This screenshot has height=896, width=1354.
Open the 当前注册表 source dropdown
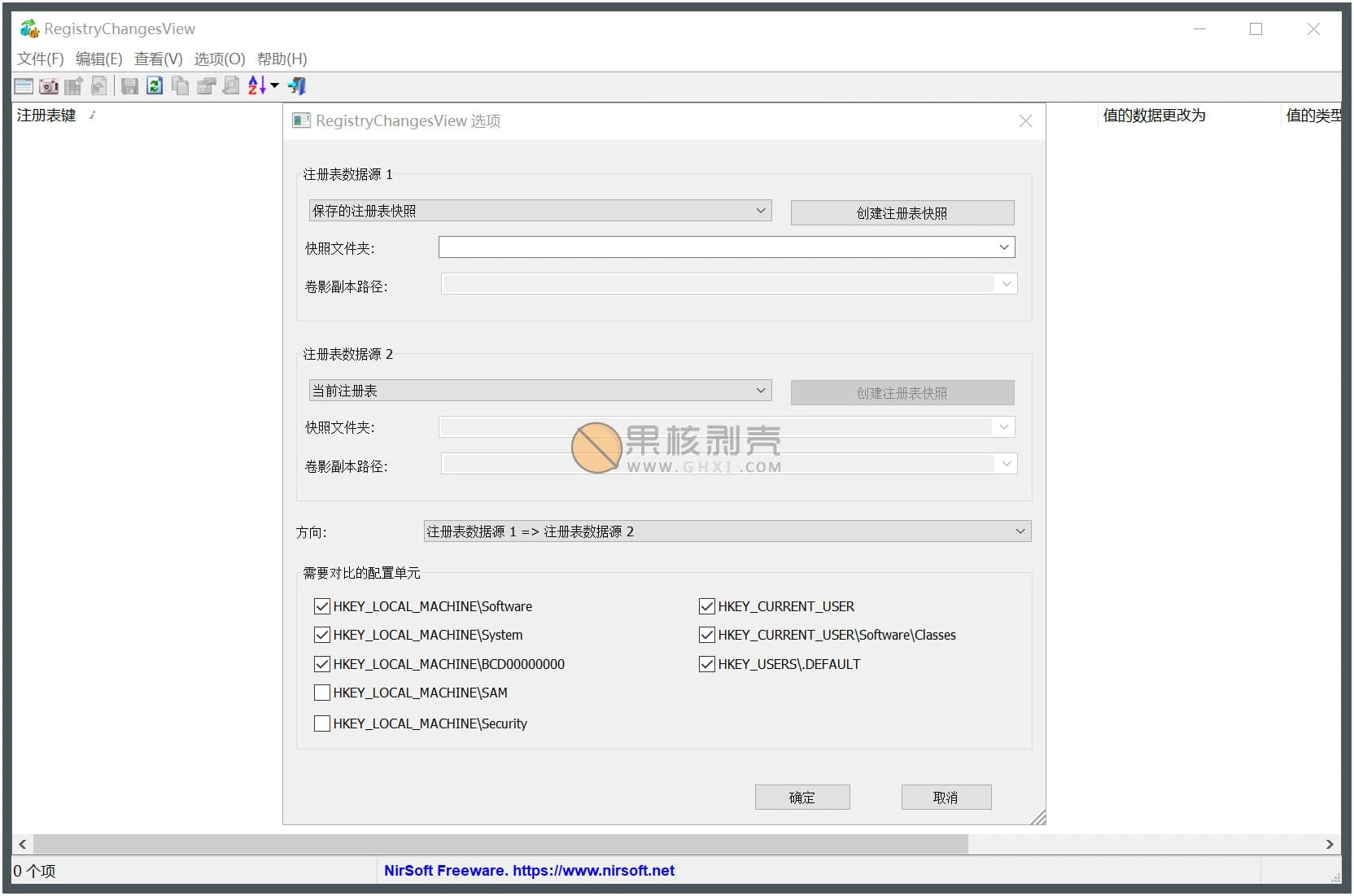(x=540, y=391)
